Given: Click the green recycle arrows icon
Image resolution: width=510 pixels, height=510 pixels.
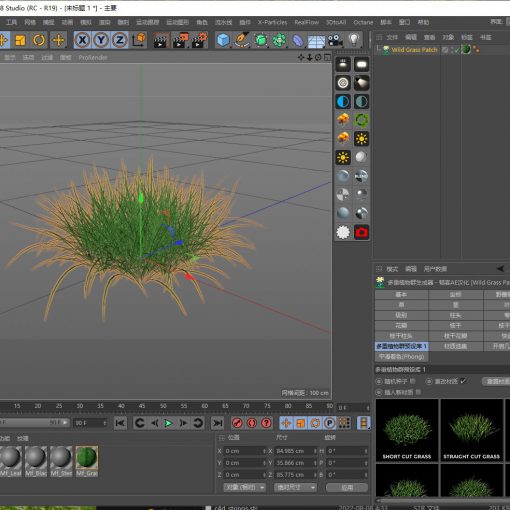Looking at the screenshot, I should point(361,120).
